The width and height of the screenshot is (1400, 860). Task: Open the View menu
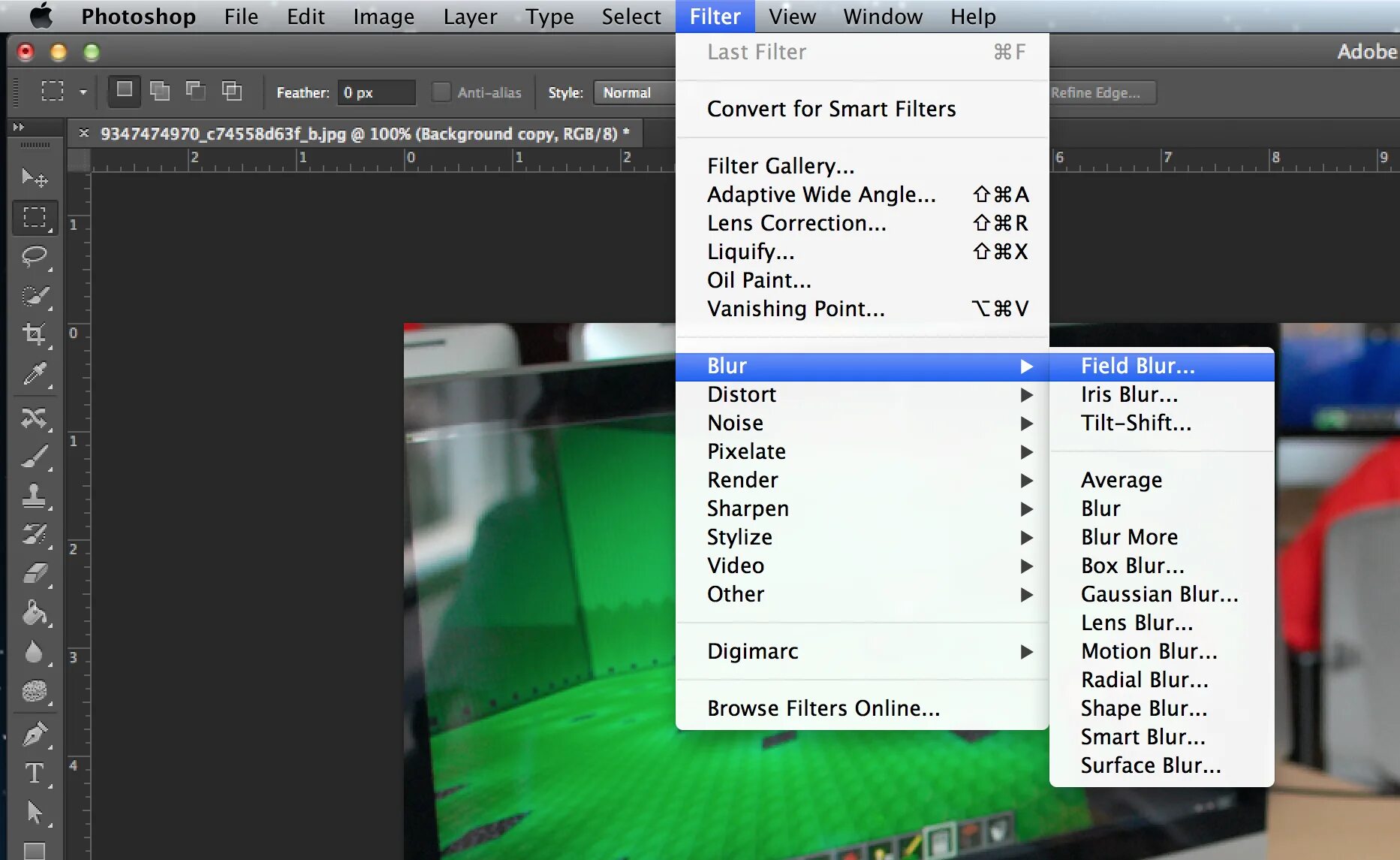point(792,16)
